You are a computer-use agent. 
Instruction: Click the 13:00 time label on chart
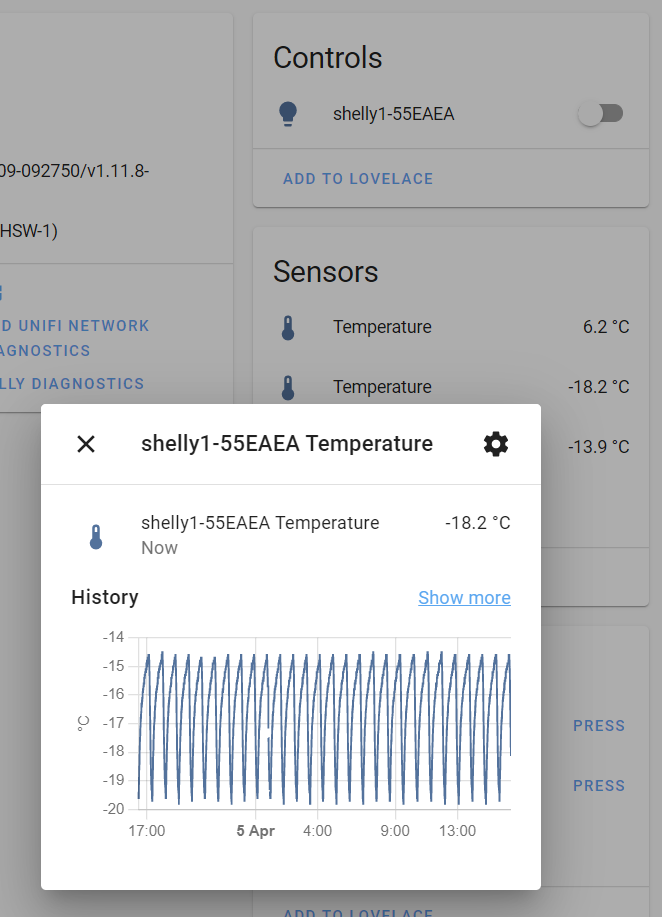(457, 831)
